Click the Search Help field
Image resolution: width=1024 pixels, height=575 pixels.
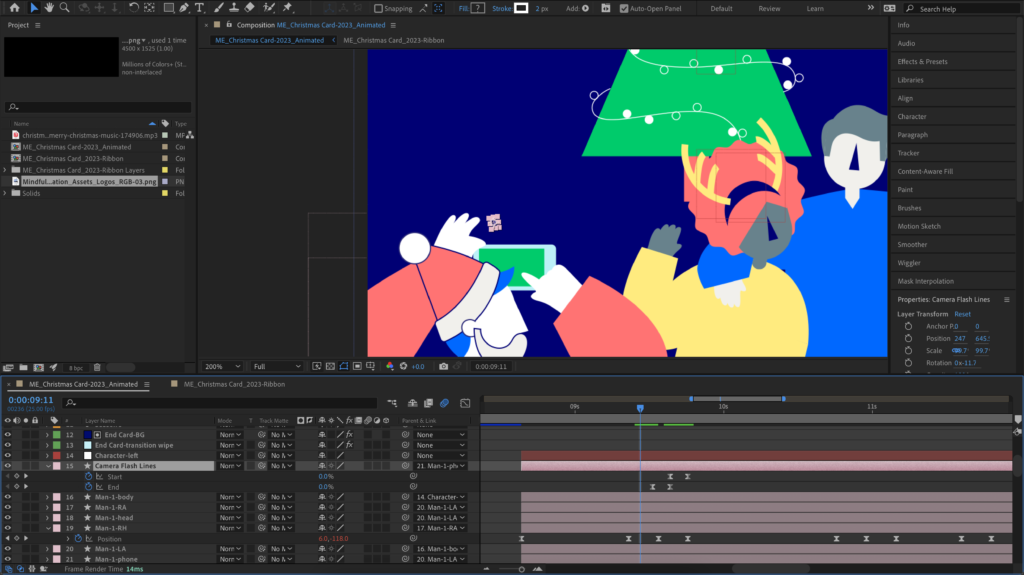tap(964, 8)
